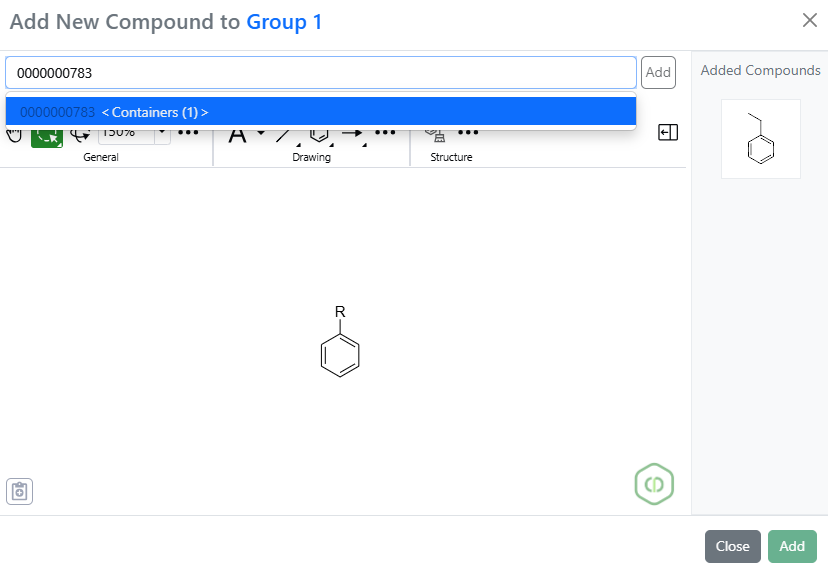Select the arrow drawing tool
The width and height of the screenshot is (828, 568).
click(x=352, y=134)
